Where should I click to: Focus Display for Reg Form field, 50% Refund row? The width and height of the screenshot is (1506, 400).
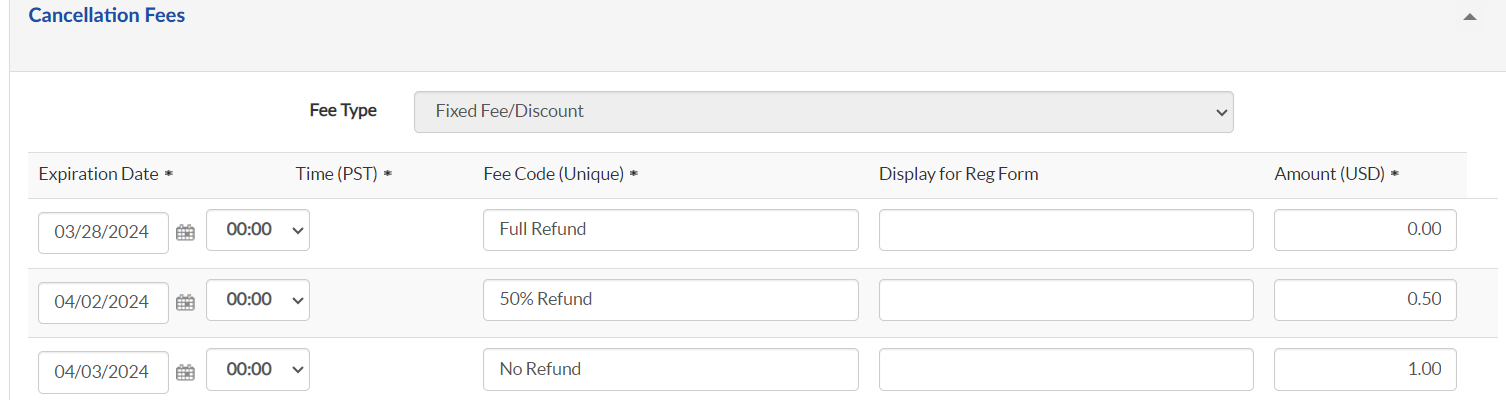coord(1066,300)
